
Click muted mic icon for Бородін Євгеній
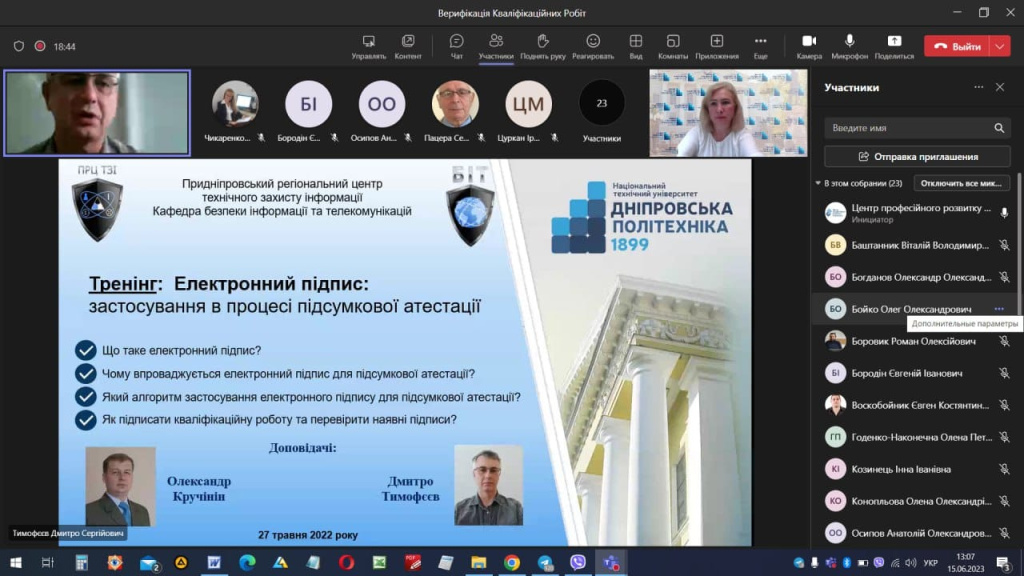tap(1004, 373)
